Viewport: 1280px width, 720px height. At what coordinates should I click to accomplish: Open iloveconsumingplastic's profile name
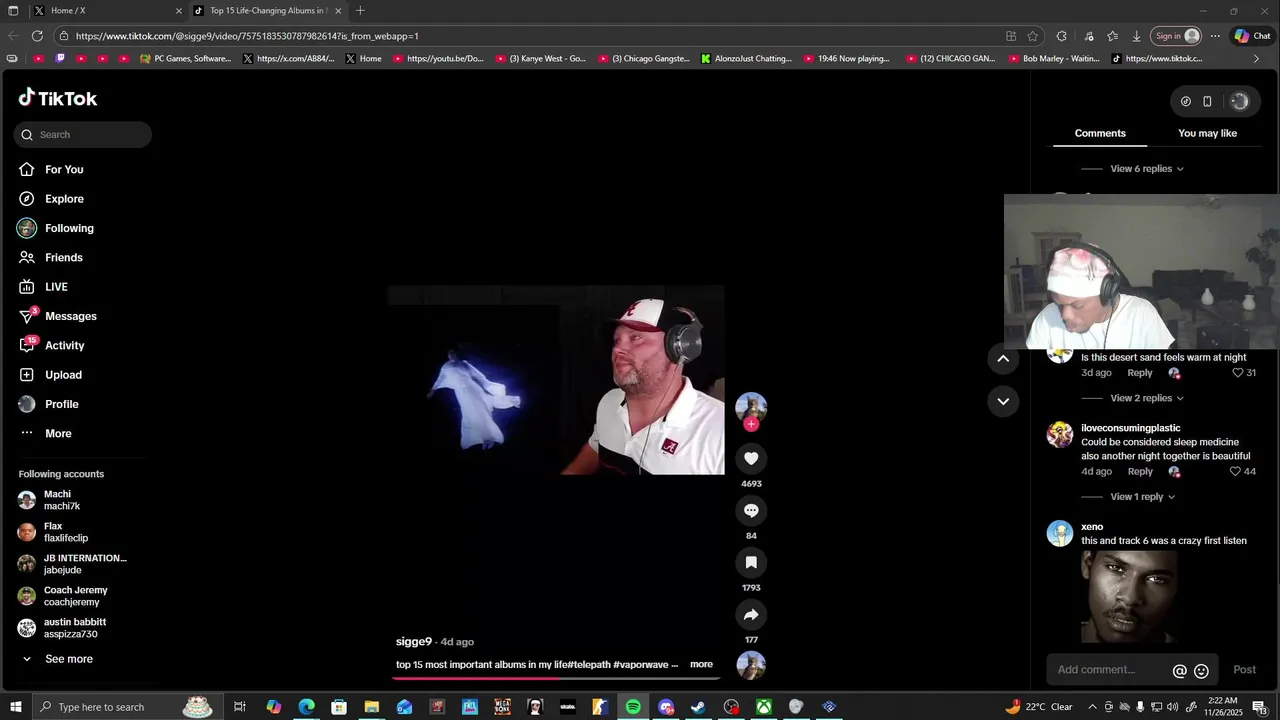click(1130, 428)
